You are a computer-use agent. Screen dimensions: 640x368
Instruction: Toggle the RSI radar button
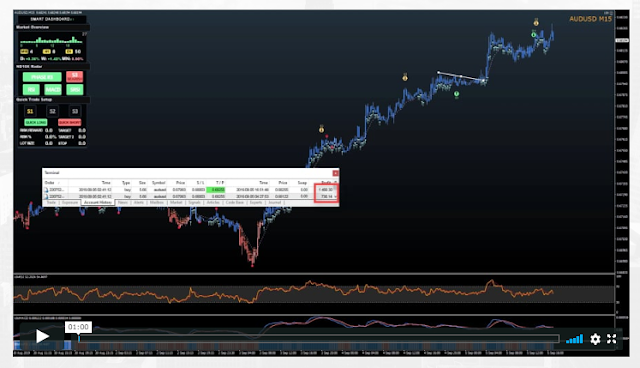pyautogui.click(x=31, y=89)
